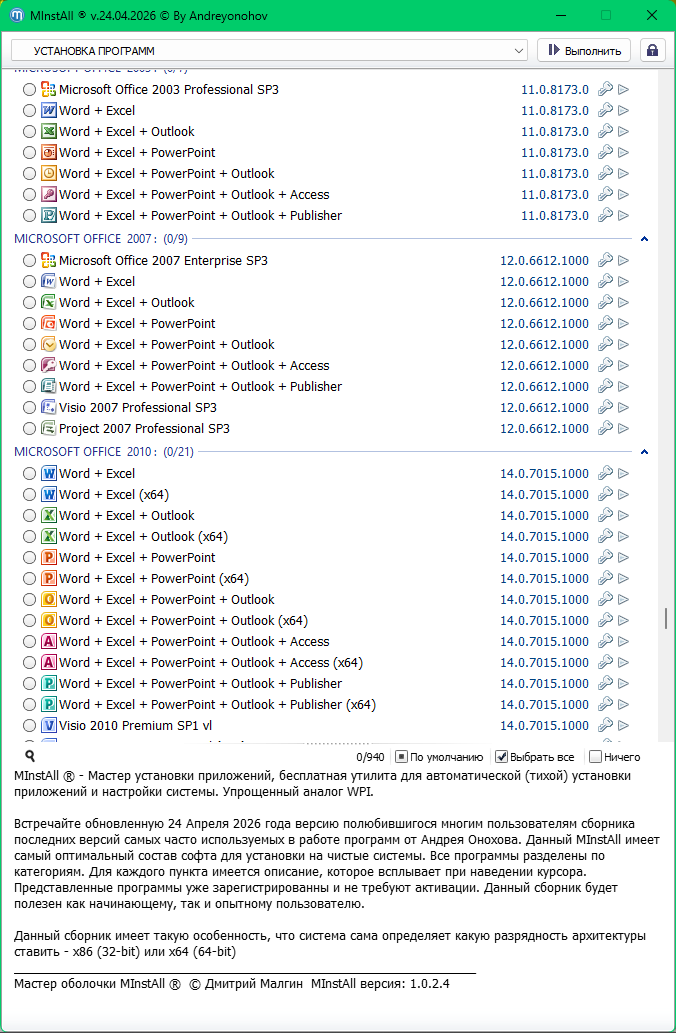This screenshot has height=1033, width=676.
Task: Open the 'УСТАНОВКА ПРОГРАММ' dropdown
Action: [268, 50]
